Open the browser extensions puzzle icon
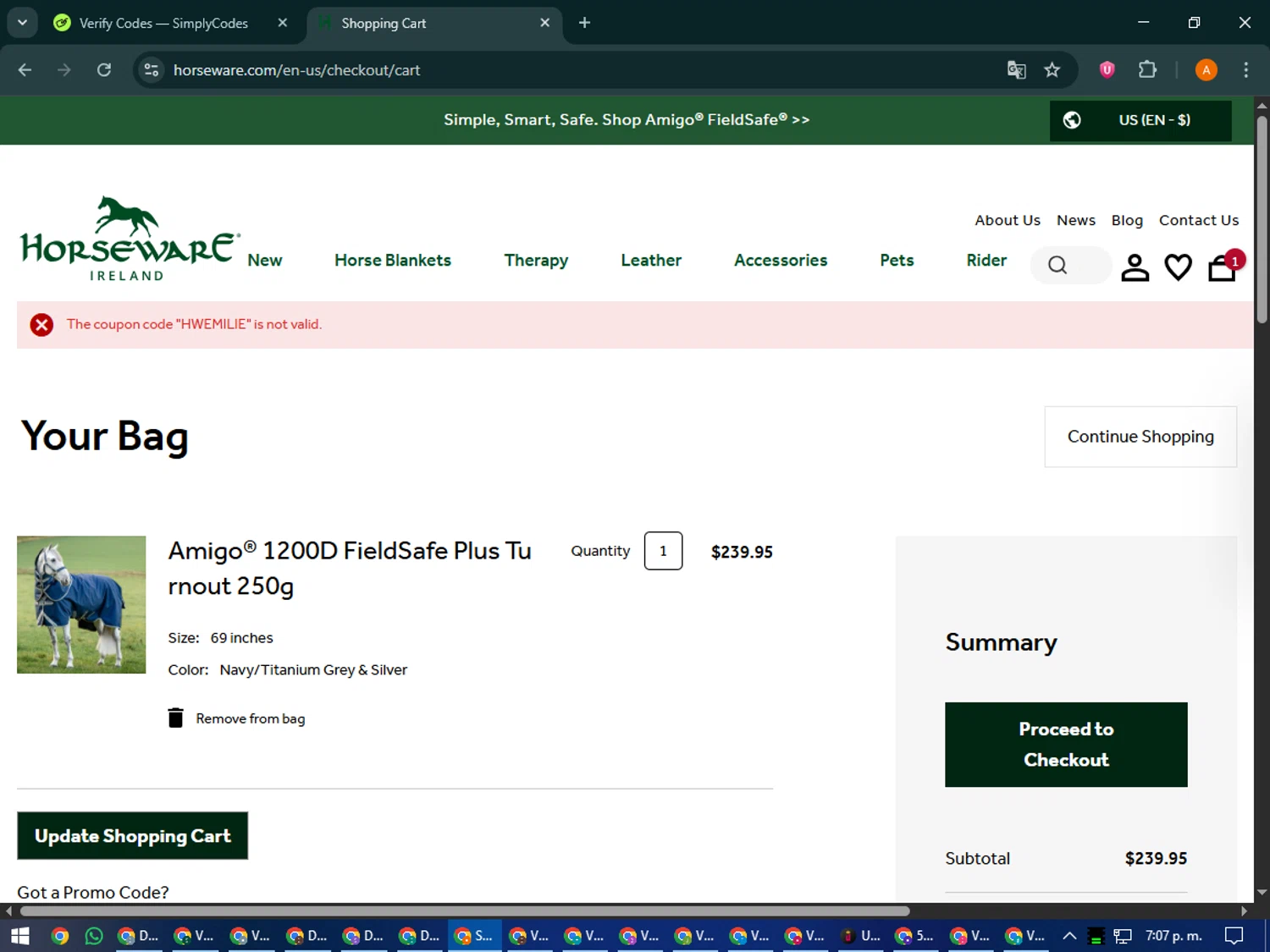1270x952 pixels. [1147, 70]
